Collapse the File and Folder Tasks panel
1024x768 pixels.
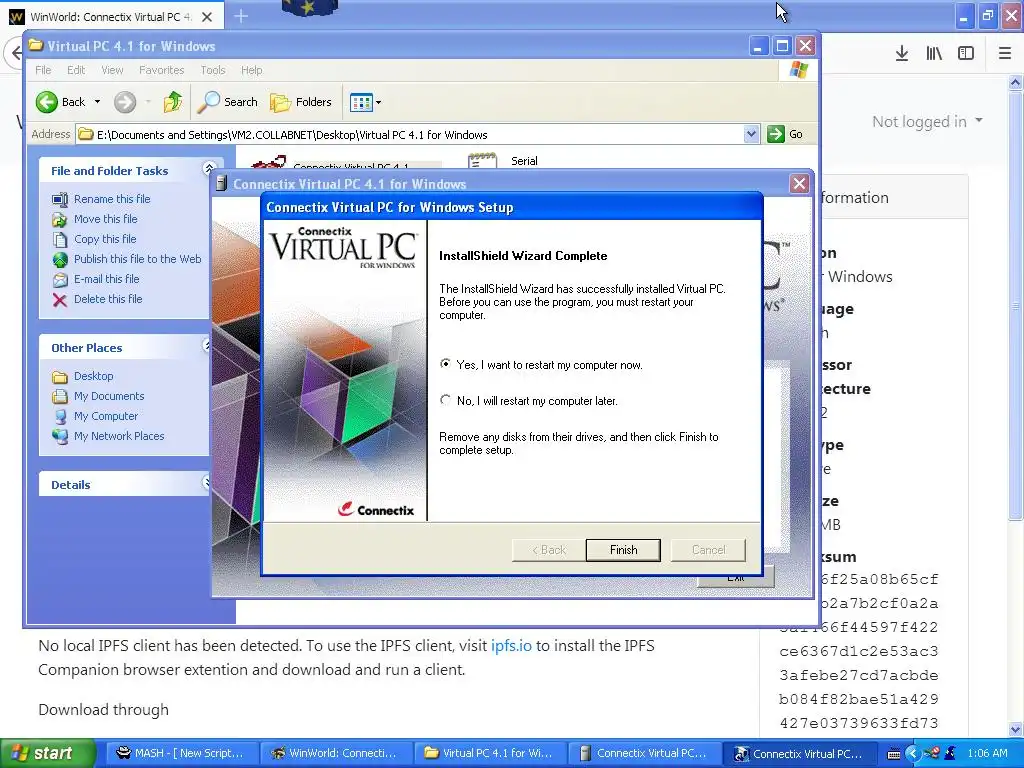pos(209,169)
